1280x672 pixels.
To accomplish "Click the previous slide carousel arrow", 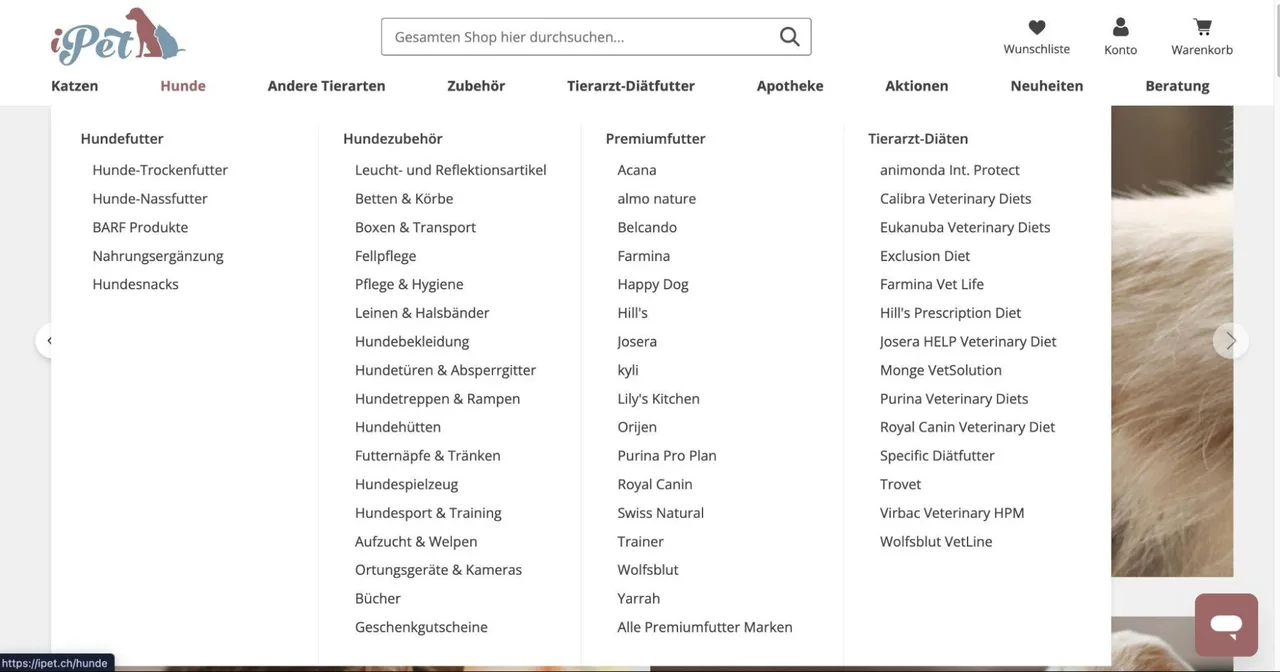I will click(x=46, y=341).
